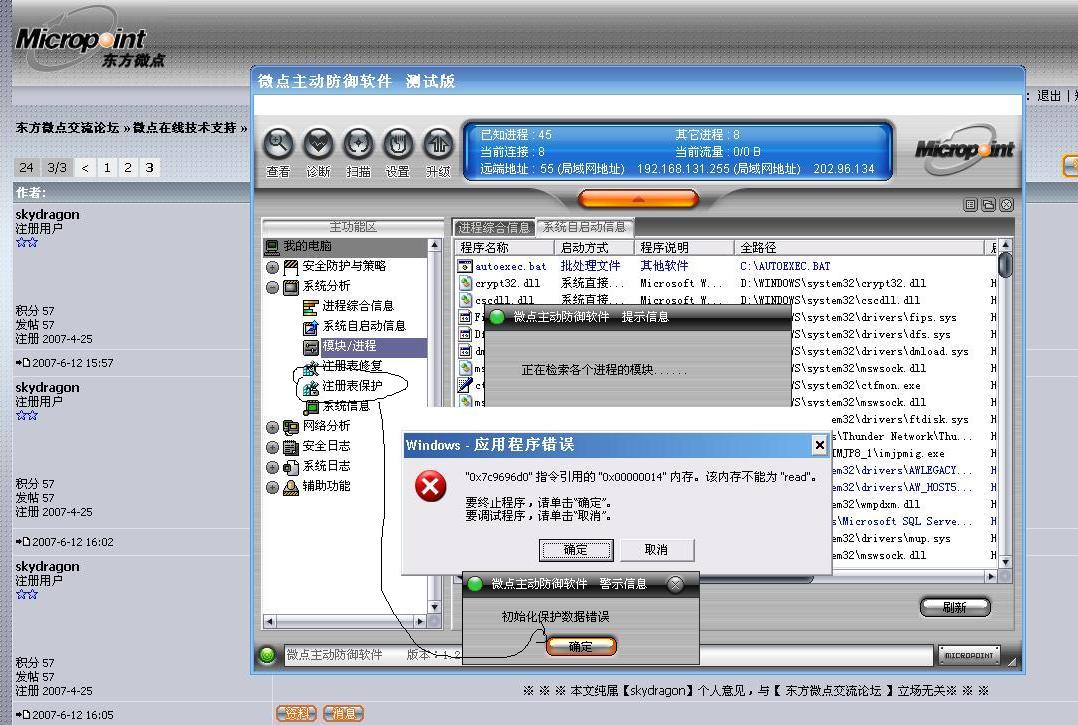Switch to the 进程综合信息 tab
This screenshot has height=725, width=1078.
pyautogui.click(x=494, y=227)
